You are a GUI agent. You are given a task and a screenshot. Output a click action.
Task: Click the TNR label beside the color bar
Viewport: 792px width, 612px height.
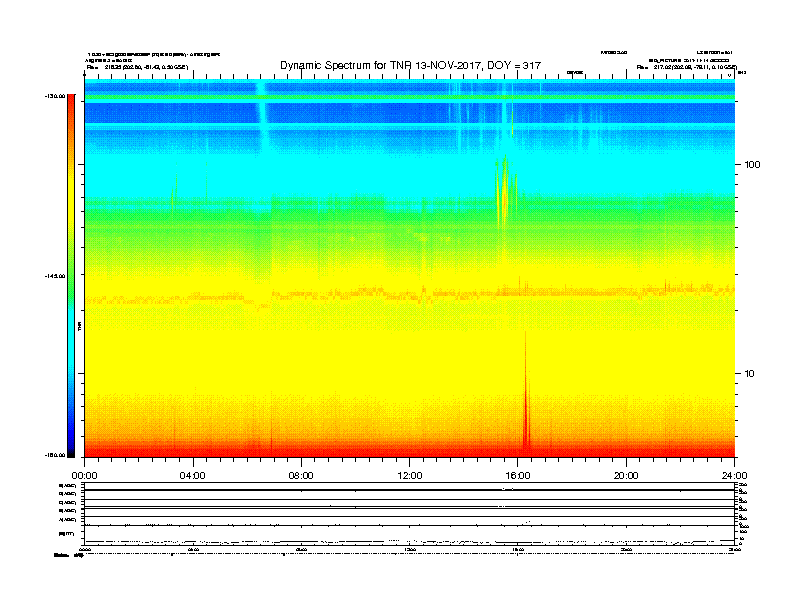[80, 327]
